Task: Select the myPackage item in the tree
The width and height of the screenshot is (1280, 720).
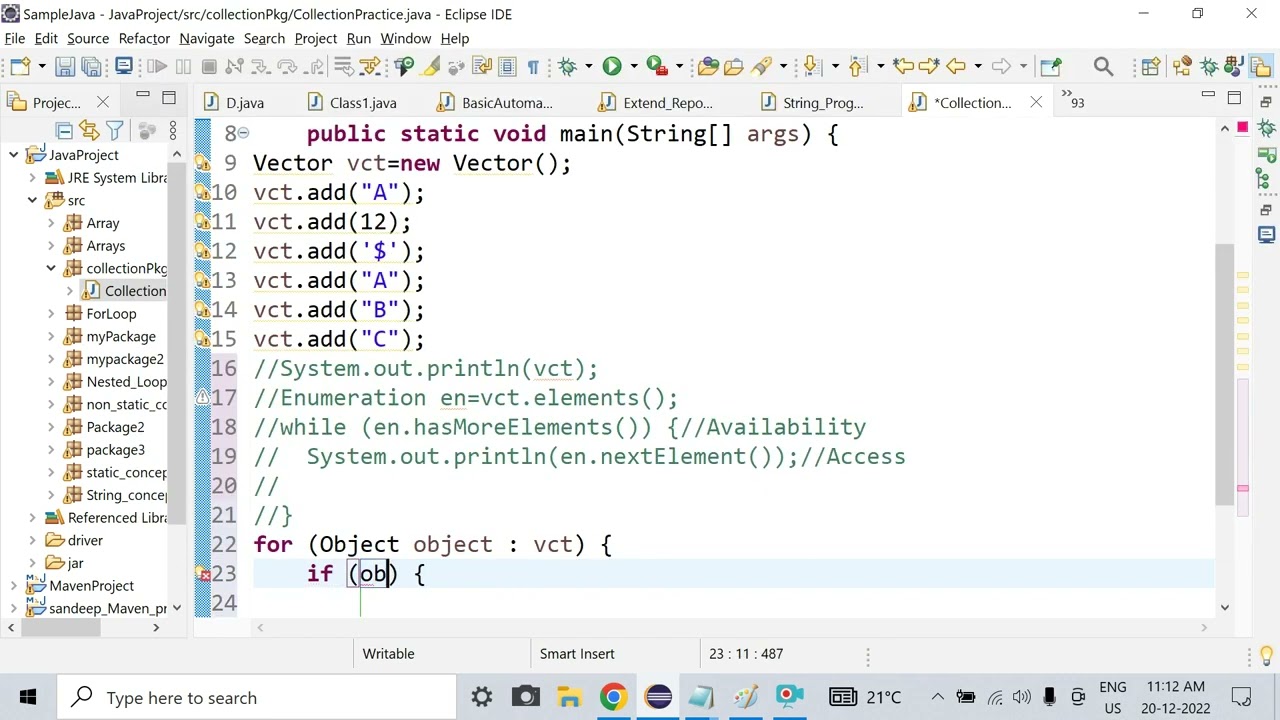Action: click(121, 336)
